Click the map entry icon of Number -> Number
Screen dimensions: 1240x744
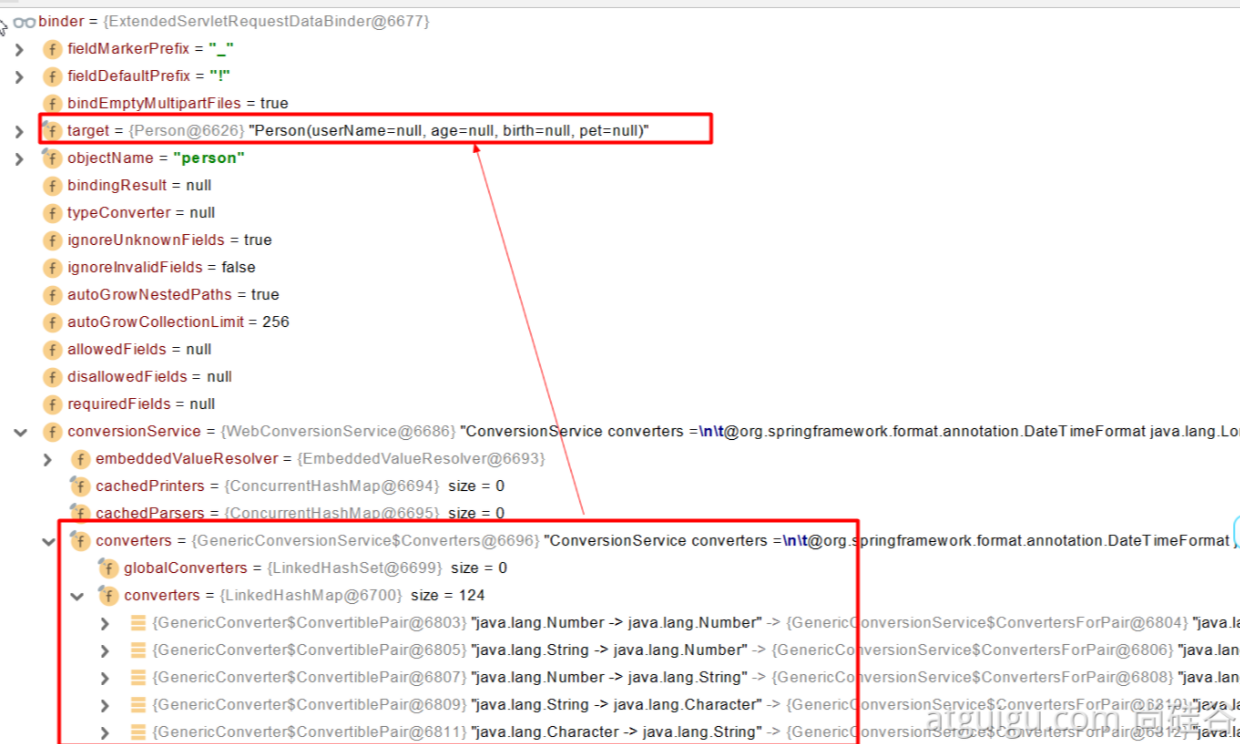[139, 623]
